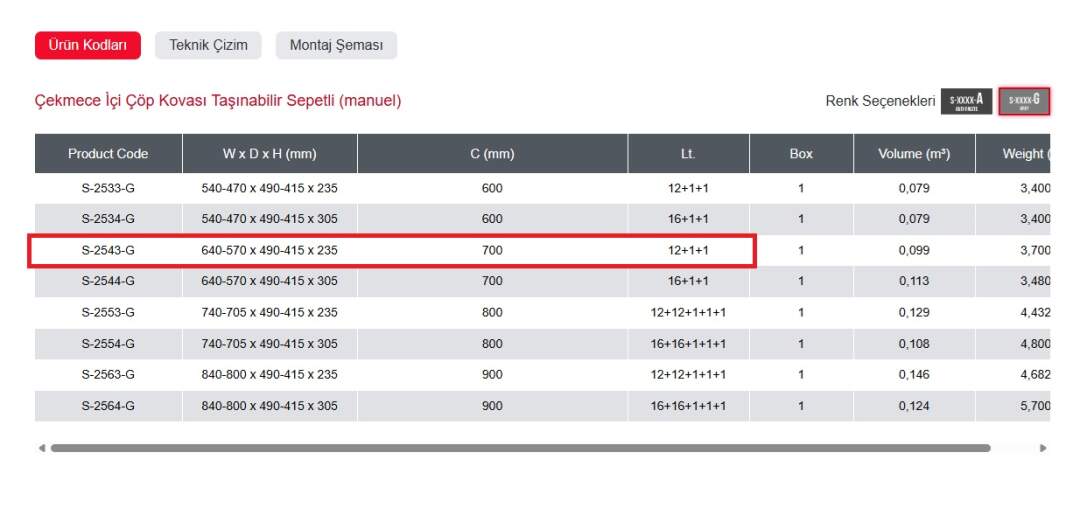Screen dimensions: 1080x515
Task: Open the Ürün Kodları tab
Action: click(x=88, y=45)
